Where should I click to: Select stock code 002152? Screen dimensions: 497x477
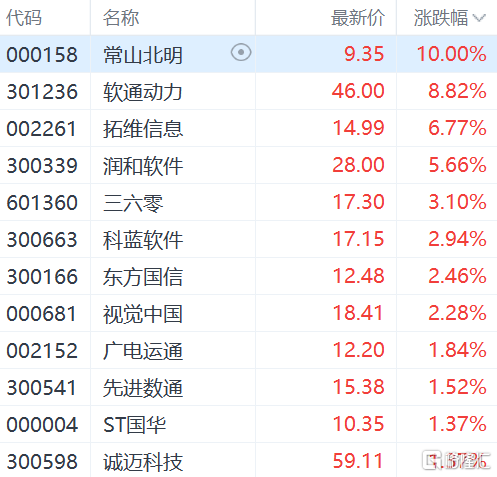[x=42, y=351]
